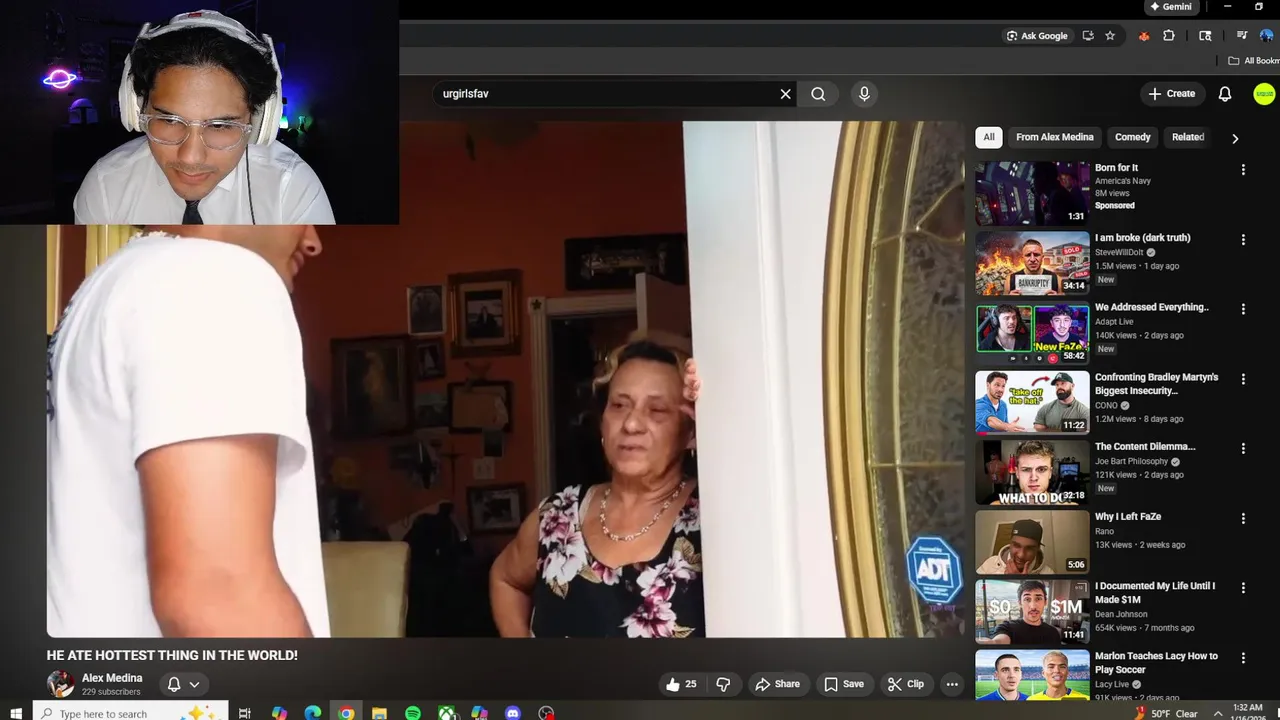Open I Documented My Life Until $1M title

(x=1155, y=593)
